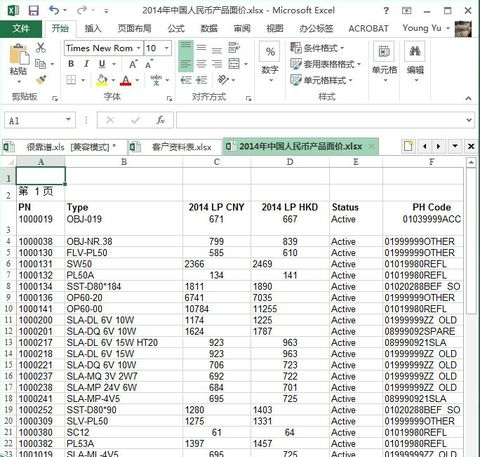Toggle align text right
This screenshot has height=457, width=480.
coord(217,64)
